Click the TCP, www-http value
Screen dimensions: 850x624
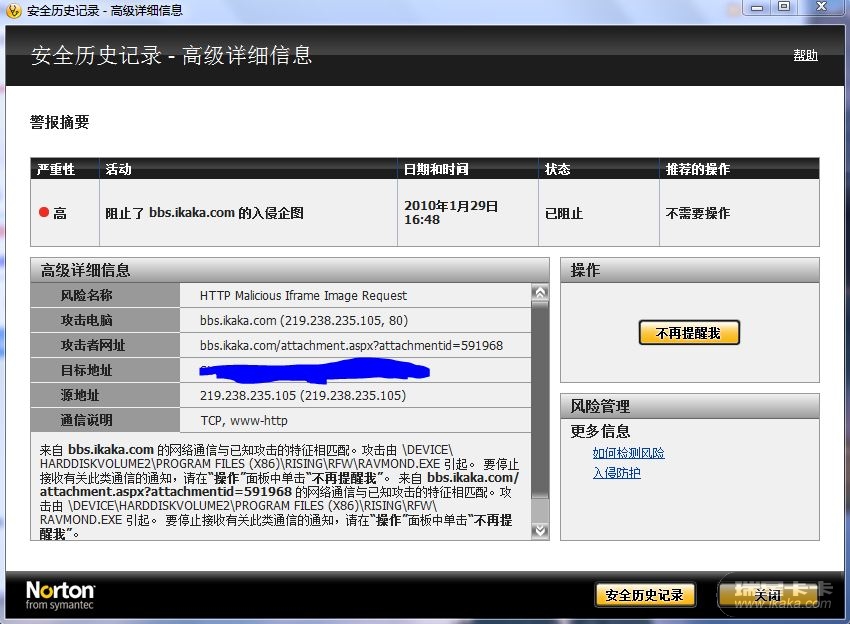(244, 420)
